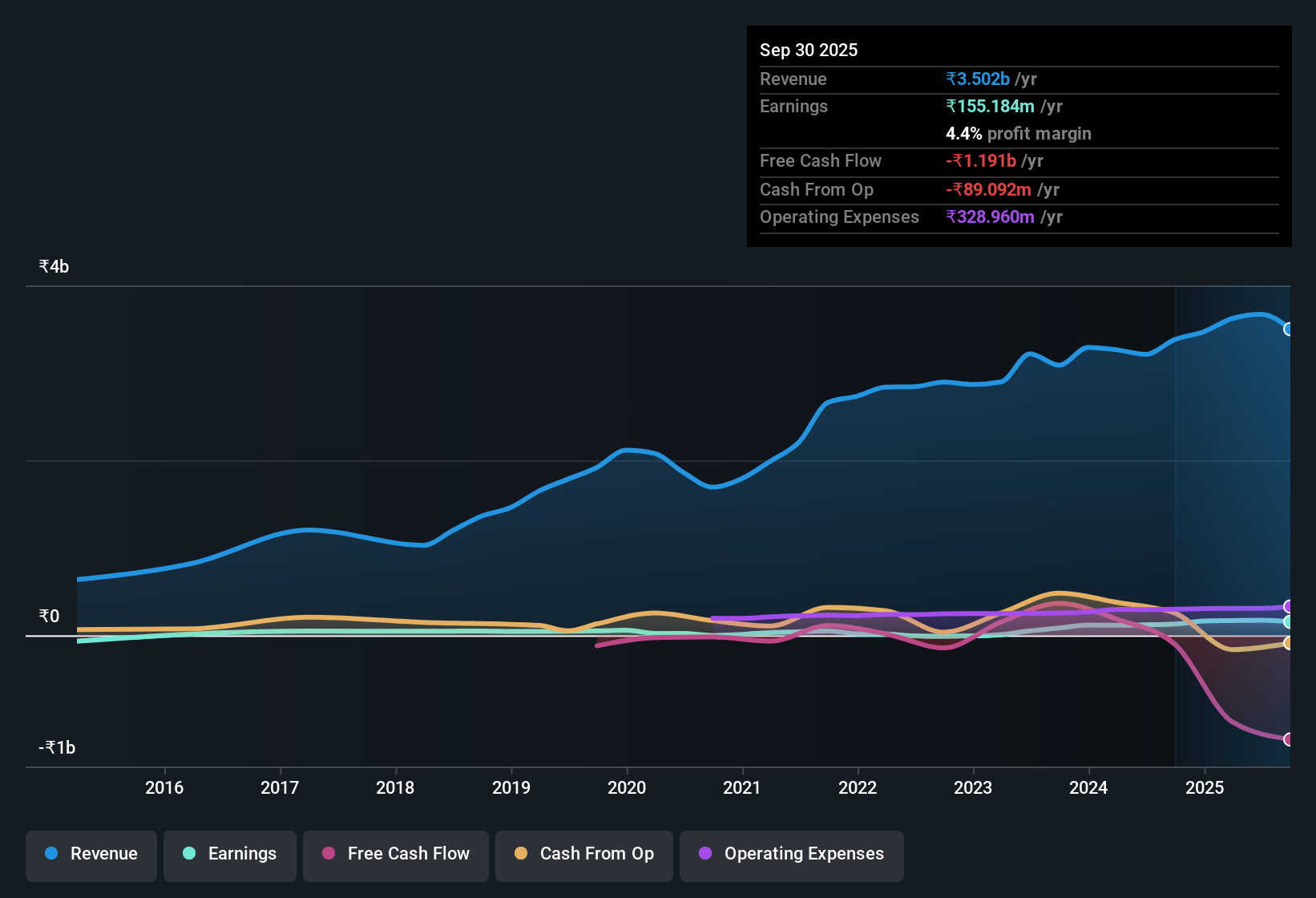Select the Operating Expenses endpoint marker
The image size is (1316, 898).
[1289, 607]
